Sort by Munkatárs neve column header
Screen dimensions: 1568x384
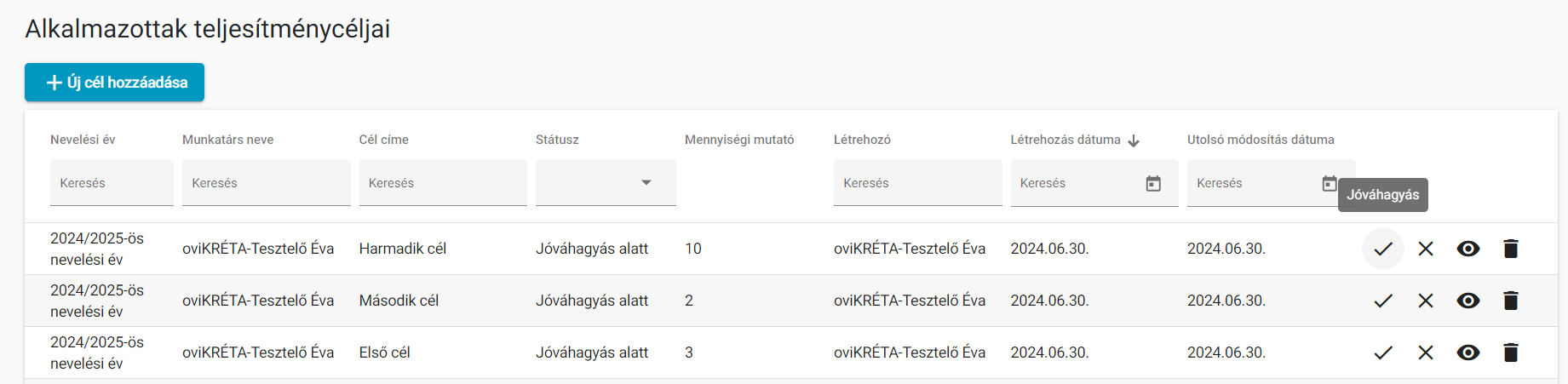pos(227,140)
